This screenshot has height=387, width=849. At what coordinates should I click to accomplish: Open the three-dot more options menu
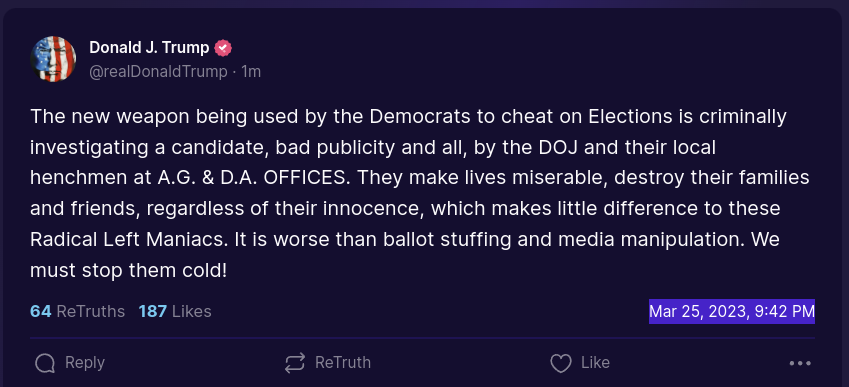click(800, 363)
